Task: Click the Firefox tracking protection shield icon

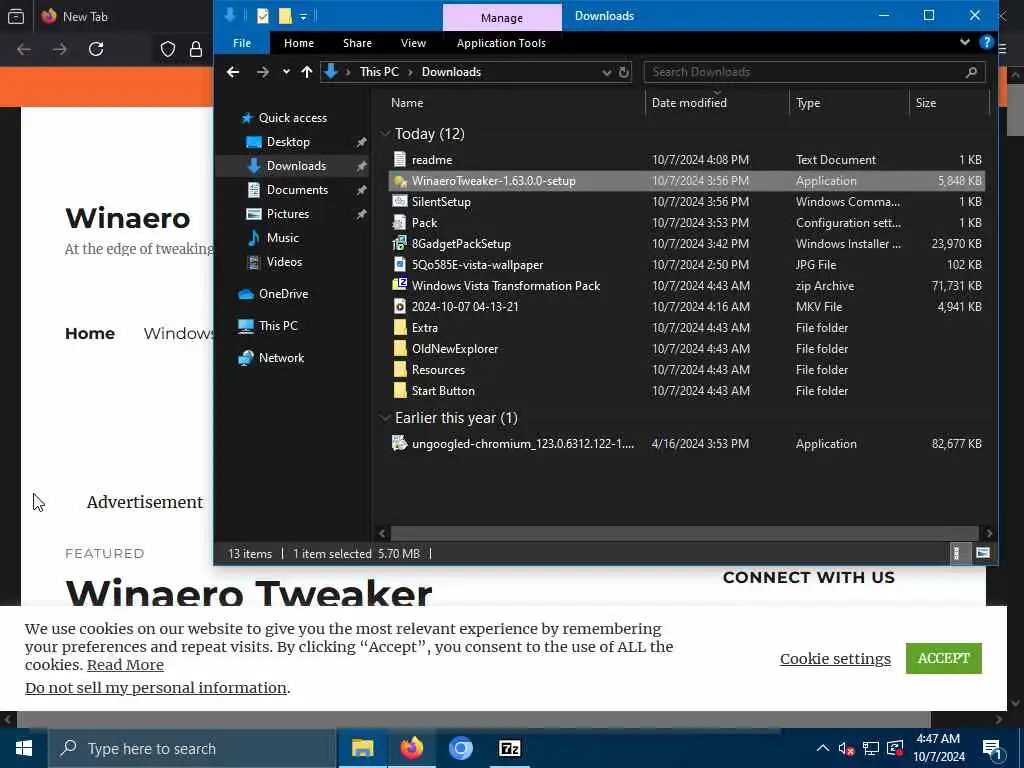Action: tap(168, 49)
